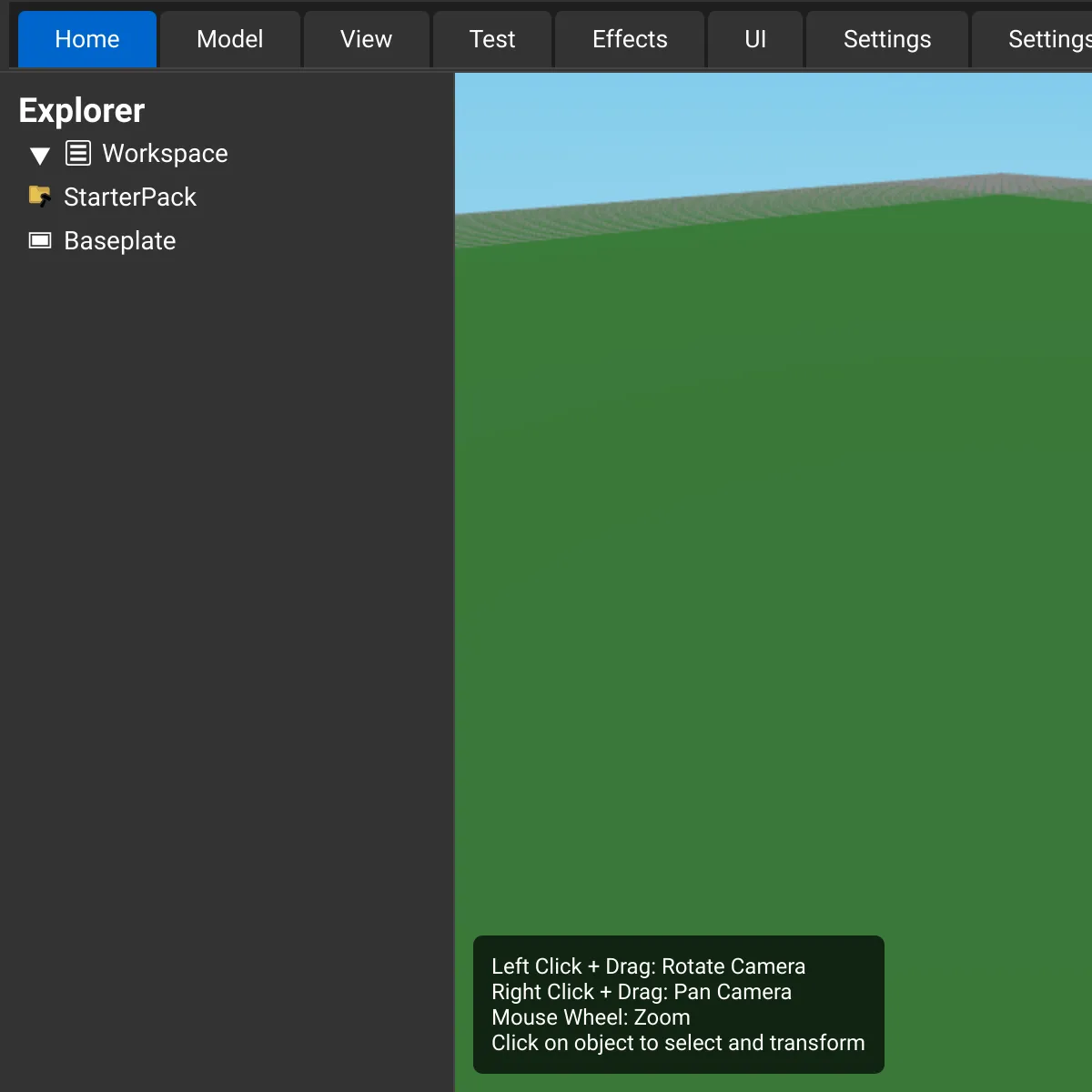Select the Baseplate item name

120,240
